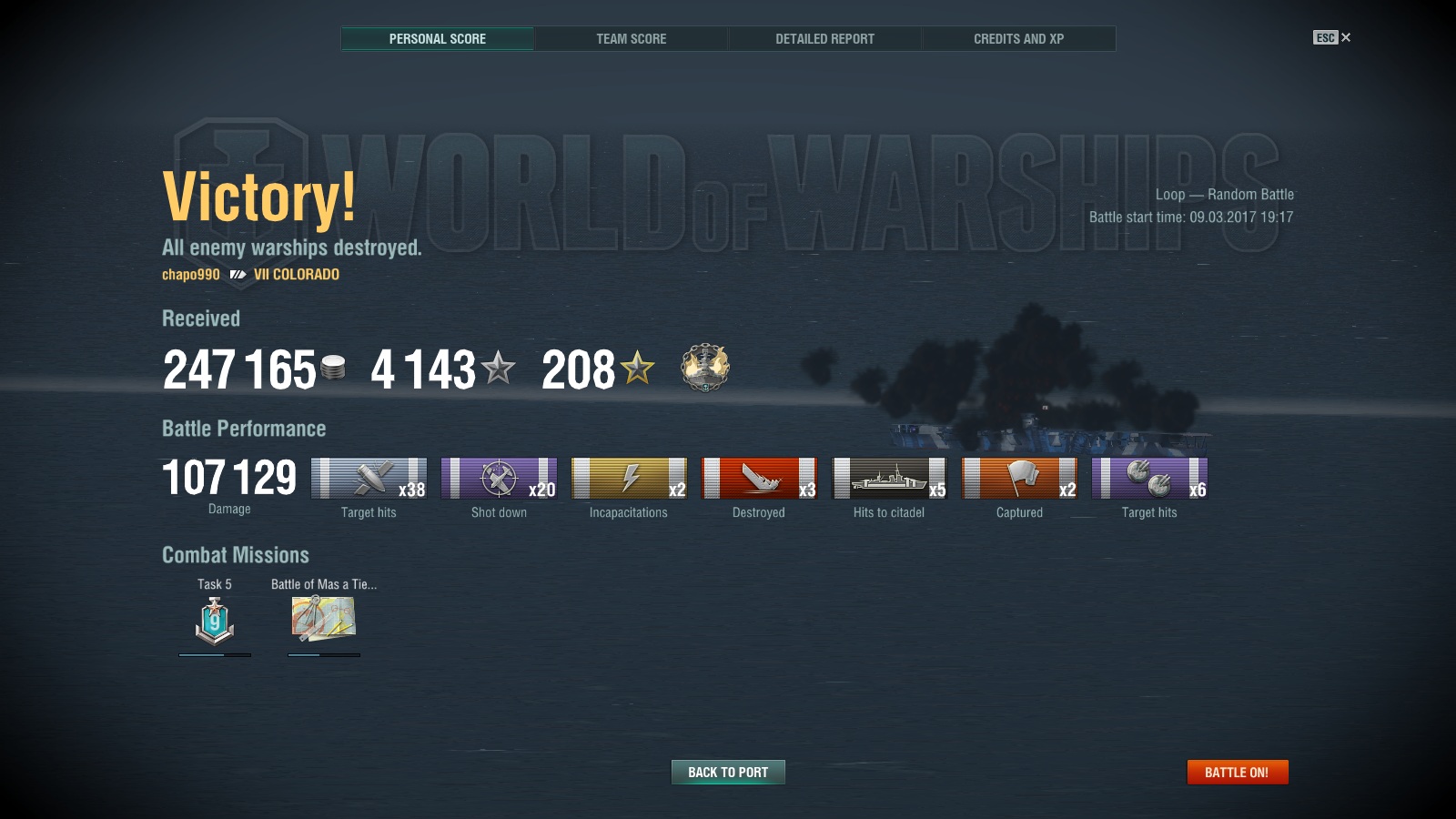This screenshot has width=1456, height=819.
Task: Open the Detailed Report tab
Action: [825, 39]
